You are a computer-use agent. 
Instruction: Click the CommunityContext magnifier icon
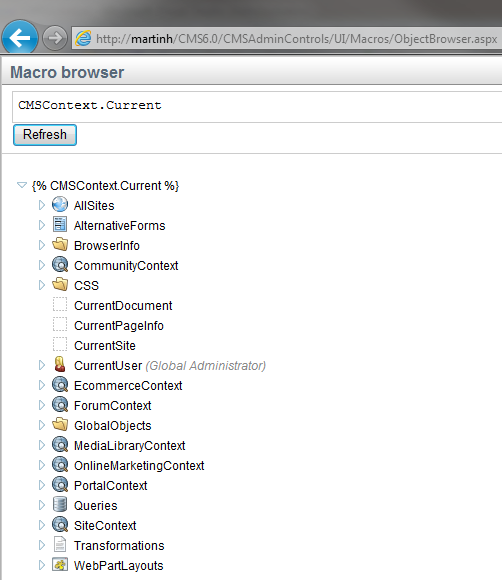[60, 265]
